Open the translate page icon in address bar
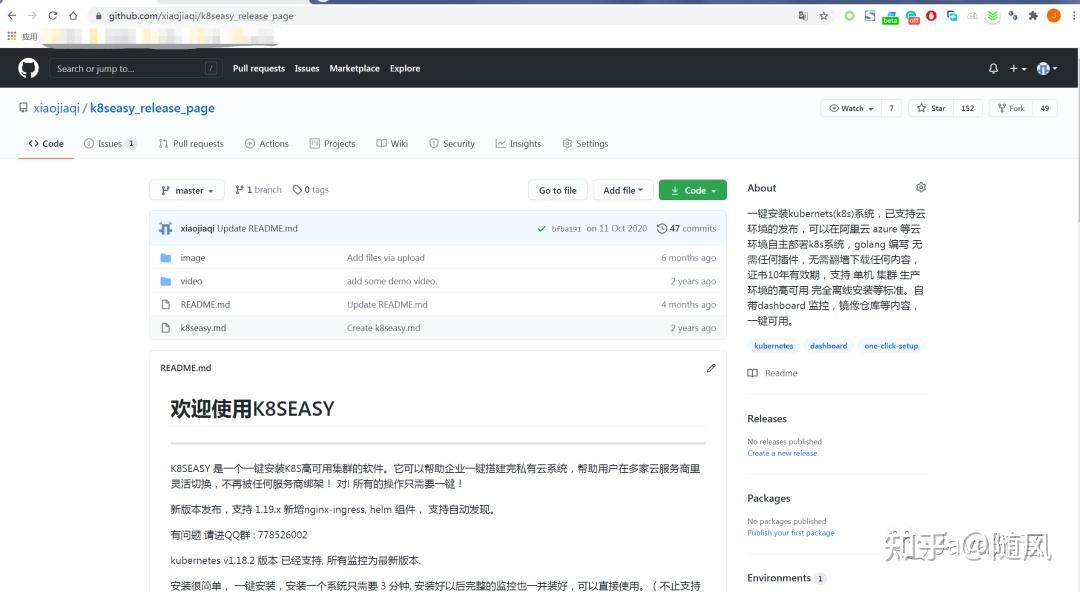 (x=803, y=15)
